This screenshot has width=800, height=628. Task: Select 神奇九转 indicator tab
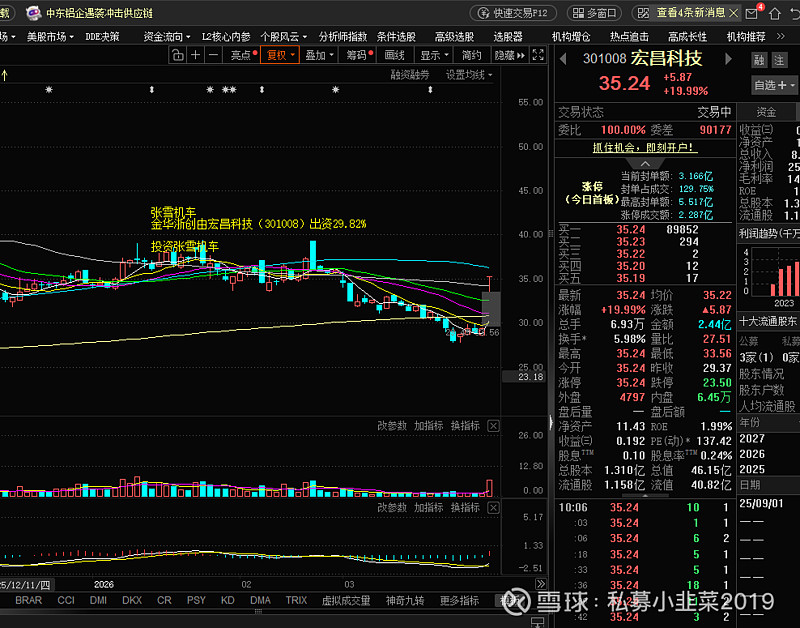click(405, 600)
